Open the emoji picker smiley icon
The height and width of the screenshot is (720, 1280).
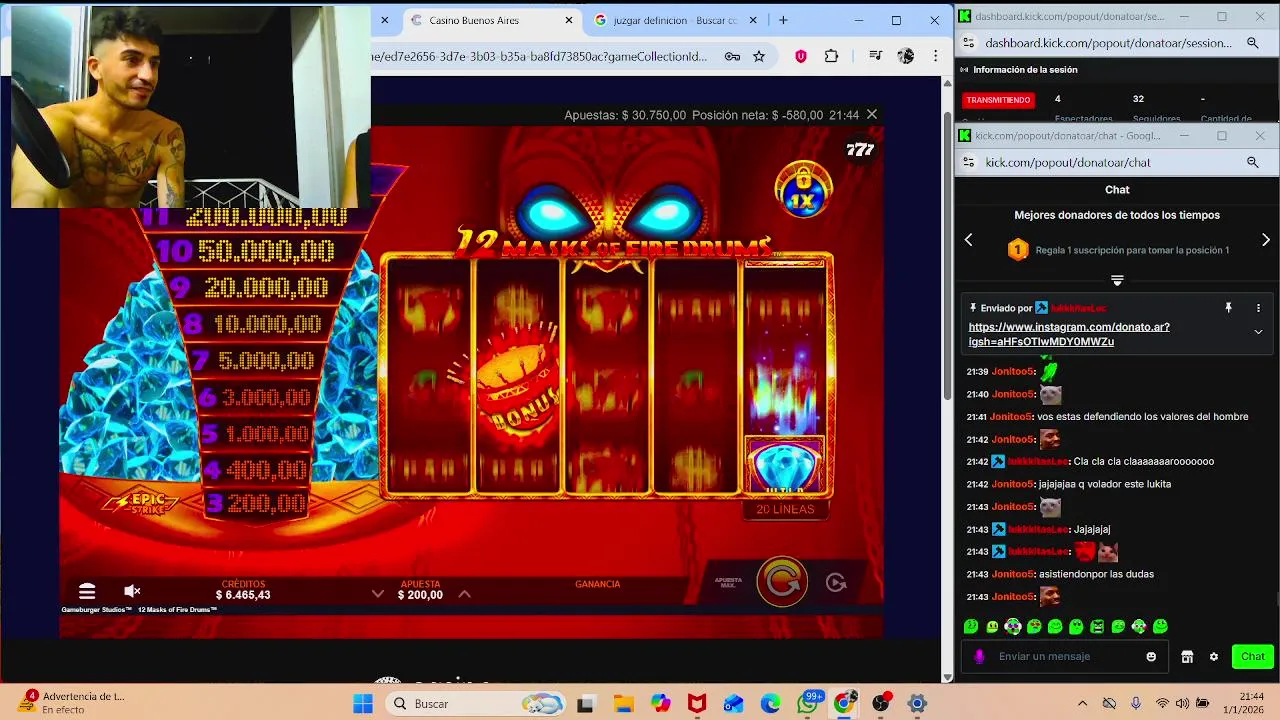[1151, 656]
